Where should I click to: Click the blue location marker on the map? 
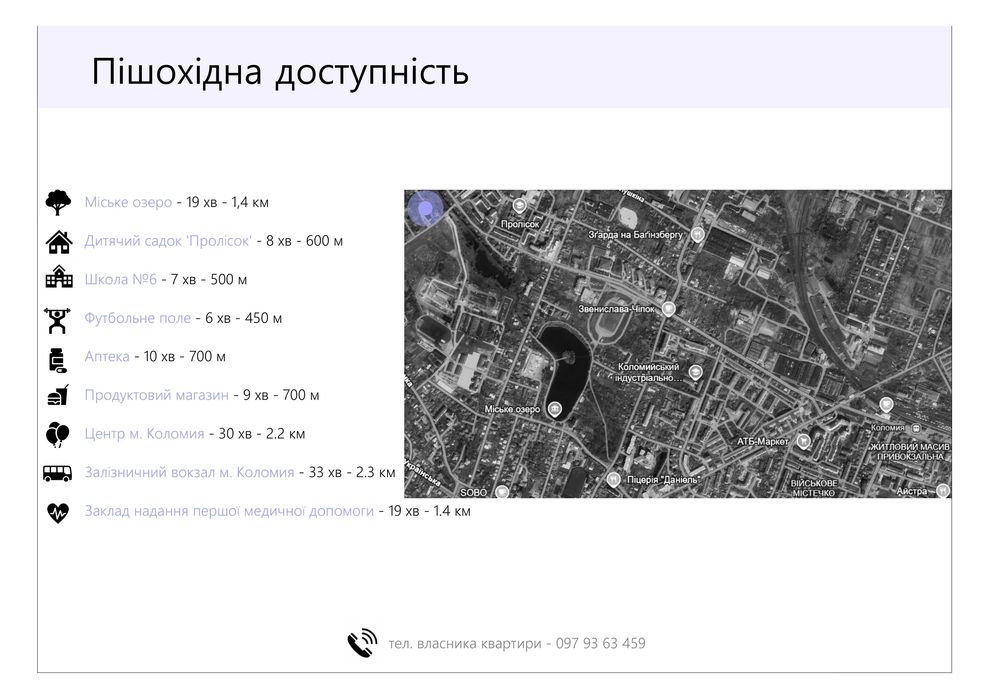[425, 208]
